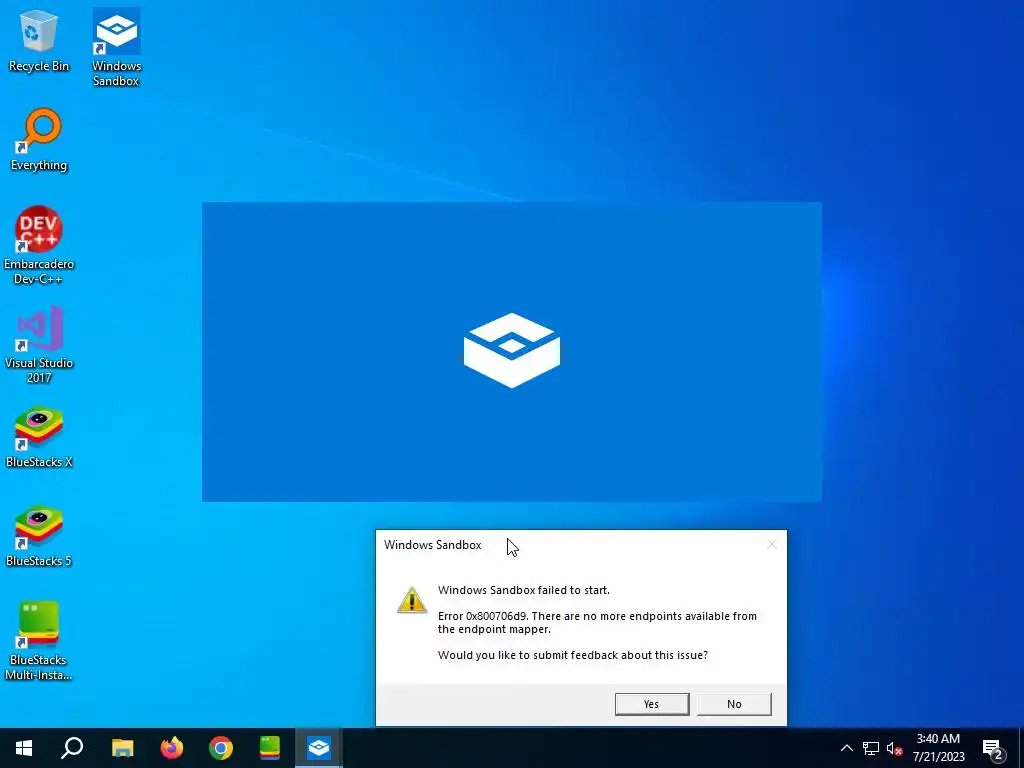
Task: Click the 'Would you like to submit feedback' text
Action: [573, 655]
